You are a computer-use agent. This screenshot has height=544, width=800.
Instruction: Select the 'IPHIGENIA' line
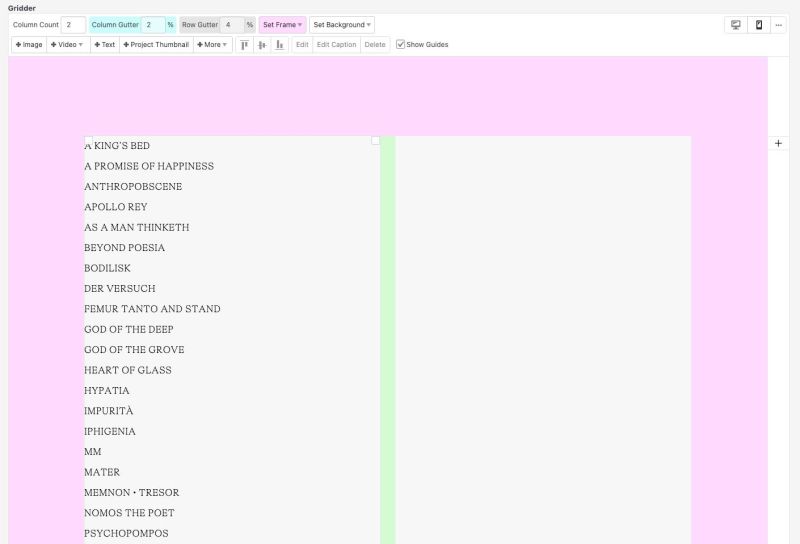(110, 432)
